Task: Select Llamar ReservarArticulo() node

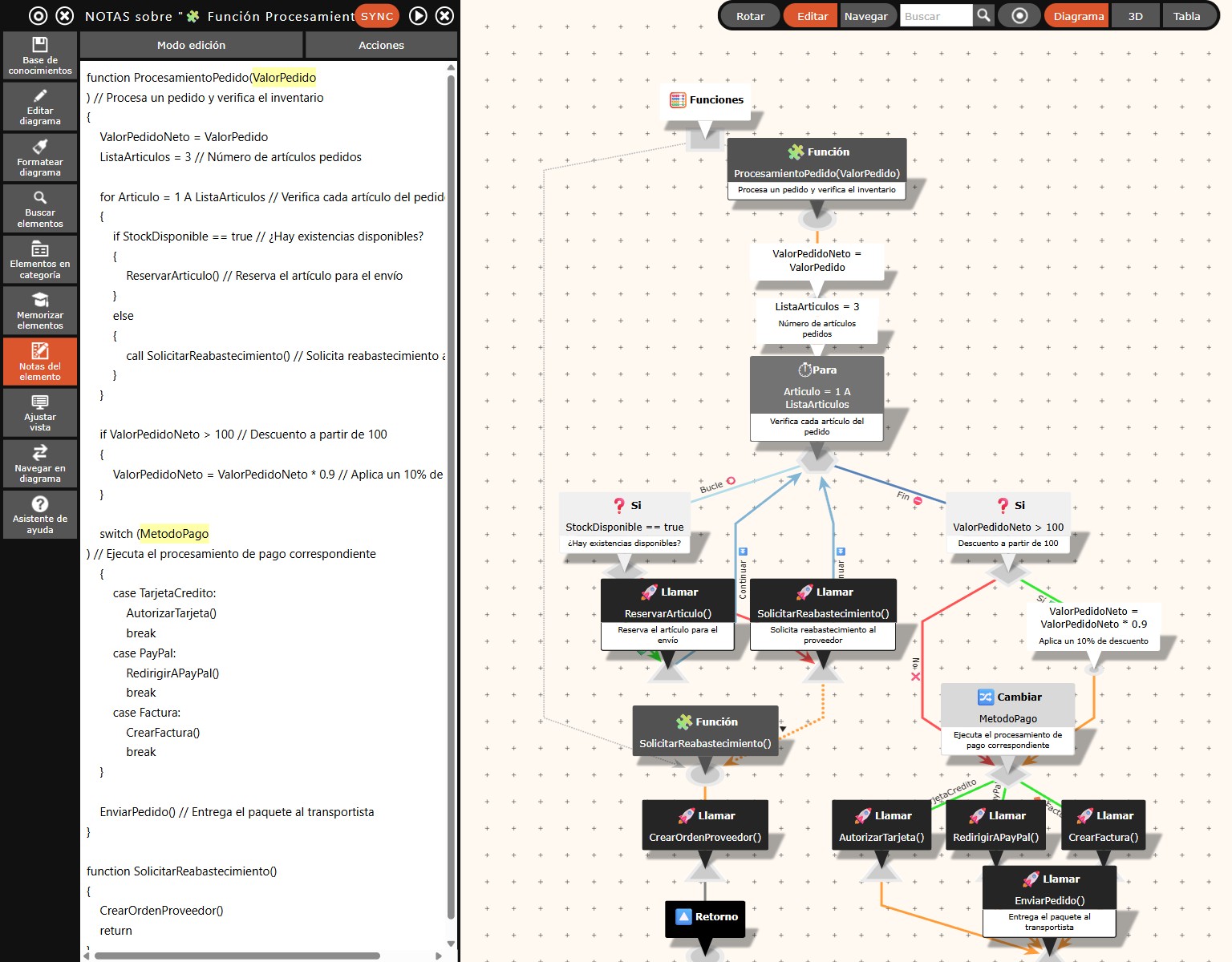Action: point(667,614)
